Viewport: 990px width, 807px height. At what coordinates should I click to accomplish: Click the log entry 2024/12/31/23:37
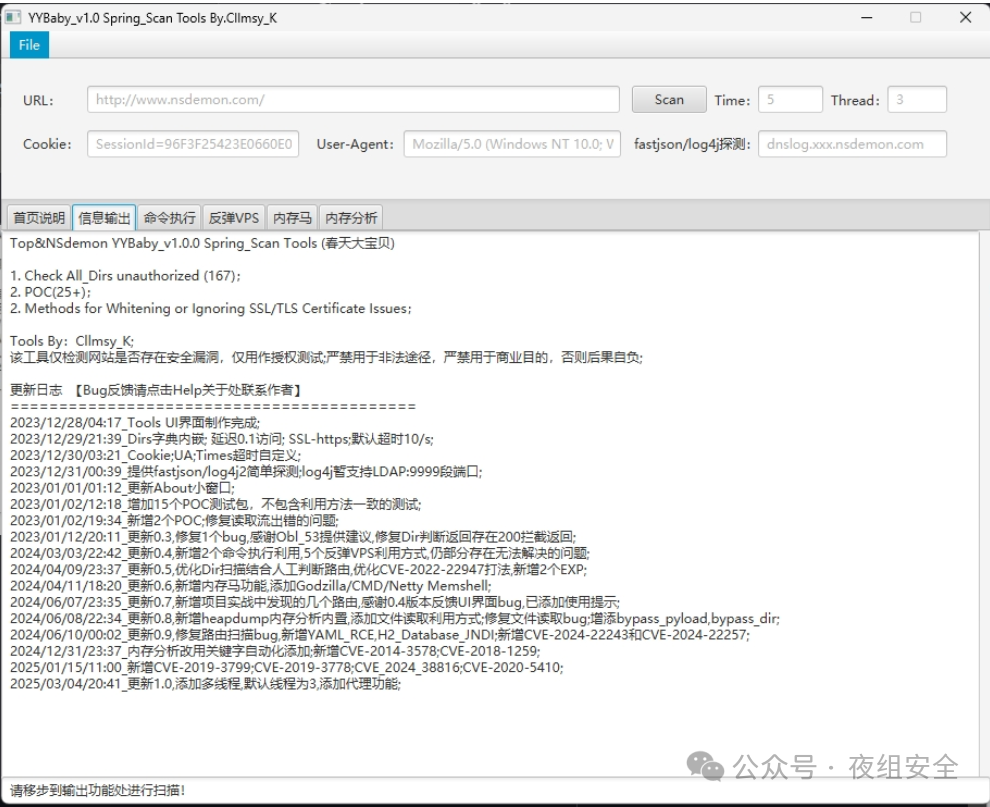pyautogui.click(x=275, y=651)
